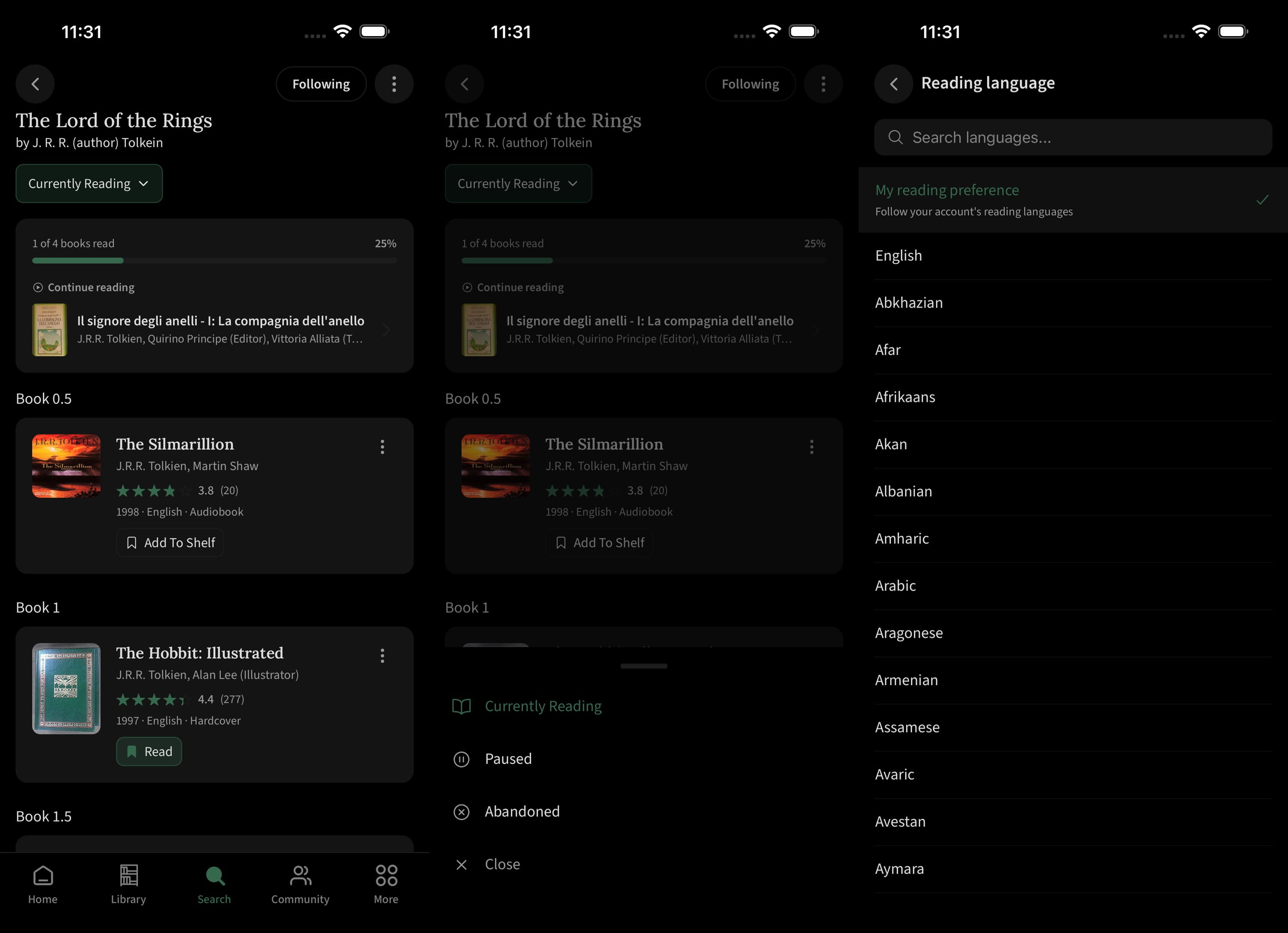The image size is (1288, 933).
Task: Choose Avestan as reading language
Action: click(x=1073, y=822)
